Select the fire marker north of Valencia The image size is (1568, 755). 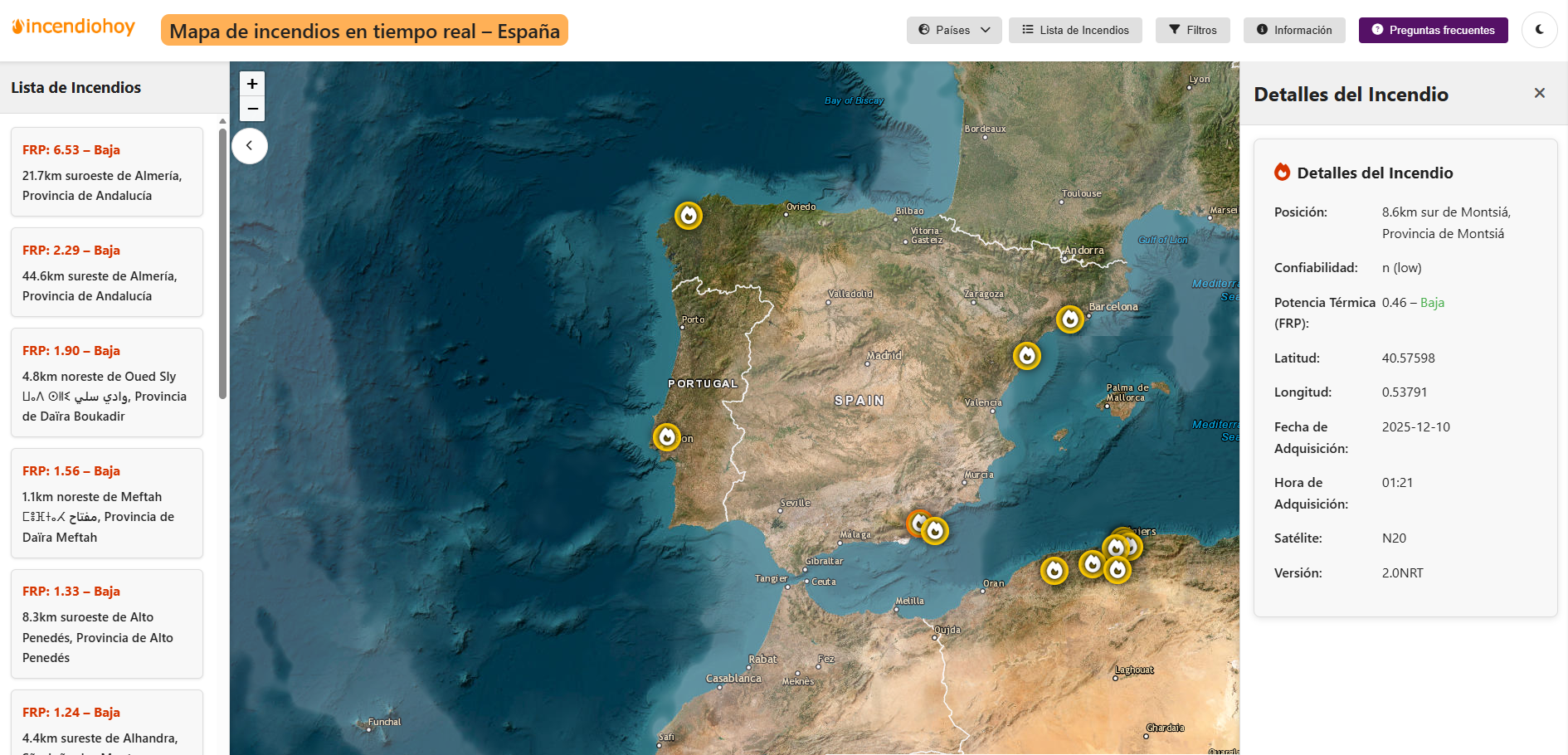click(x=1027, y=356)
